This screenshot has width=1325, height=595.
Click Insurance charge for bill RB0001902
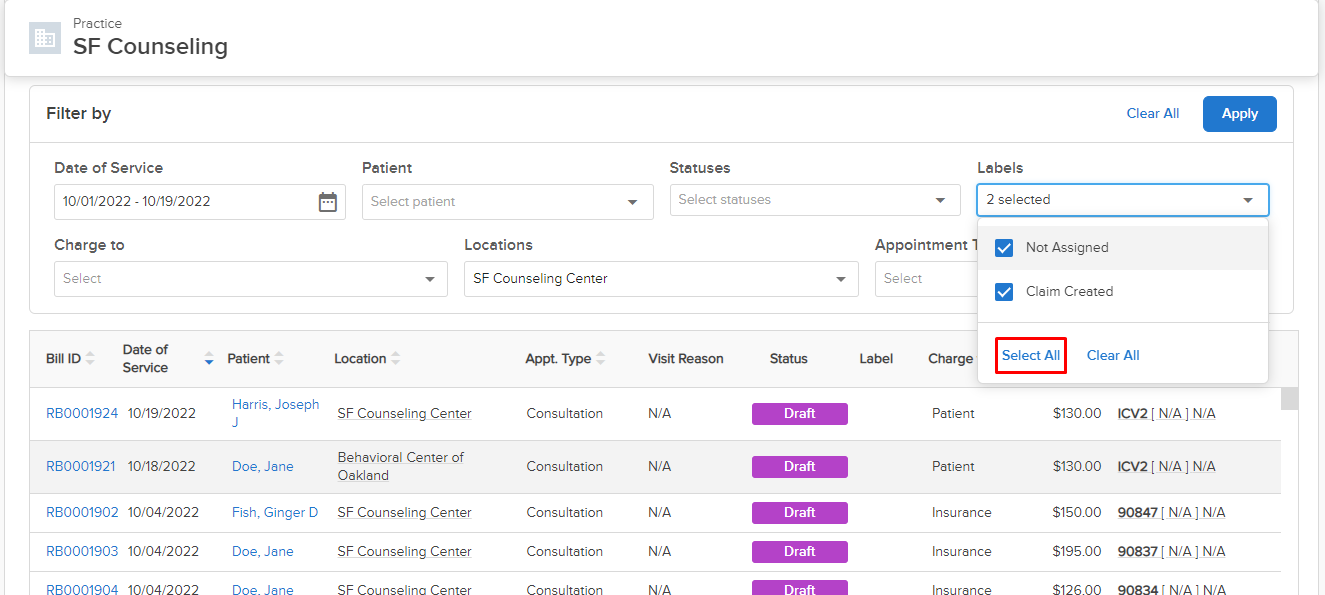(962, 513)
